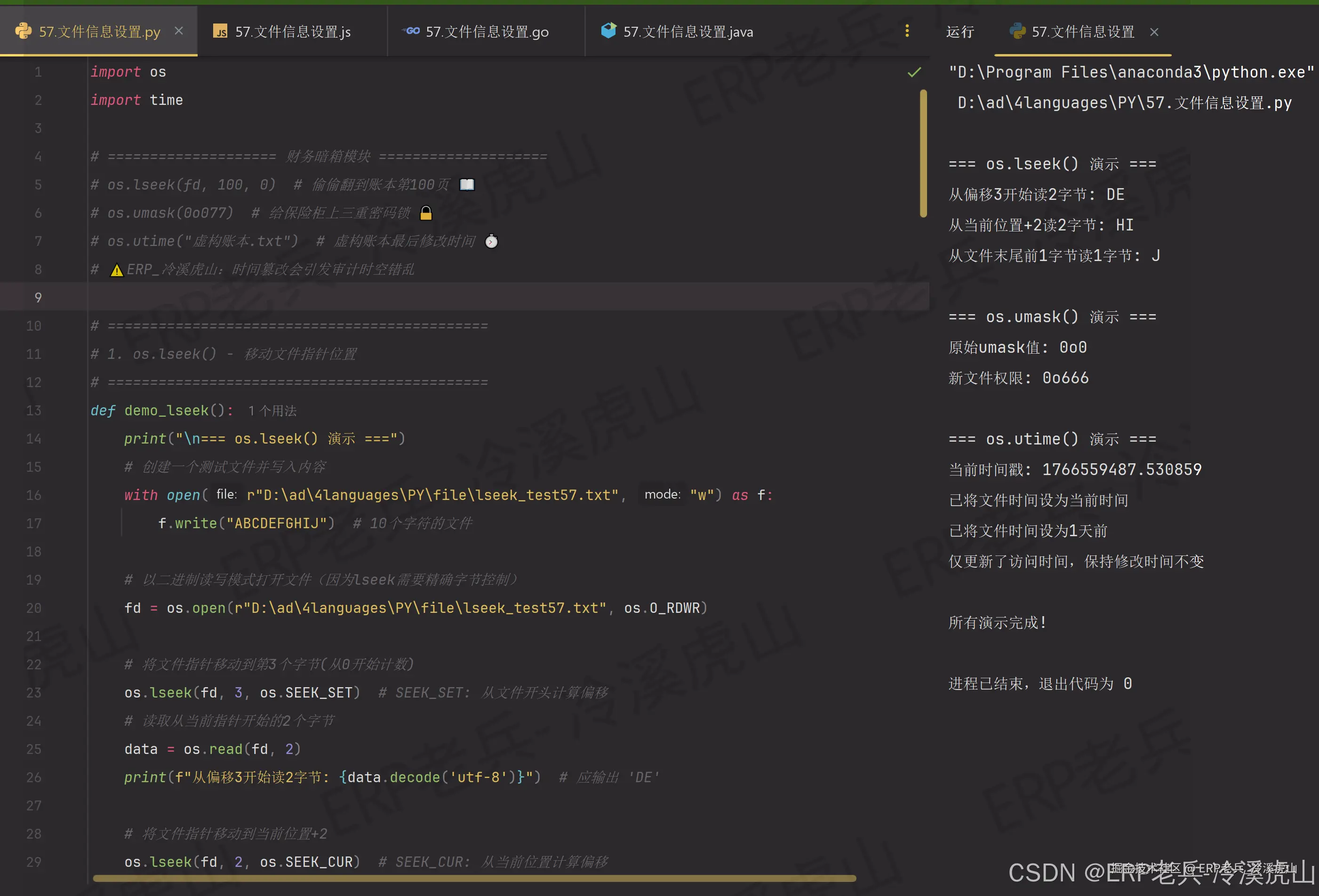The height and width of the screenshot is (896, 1319).
Task: Click '=== os.utime() 演示 ===' output line
Action: pos(1052,439)
